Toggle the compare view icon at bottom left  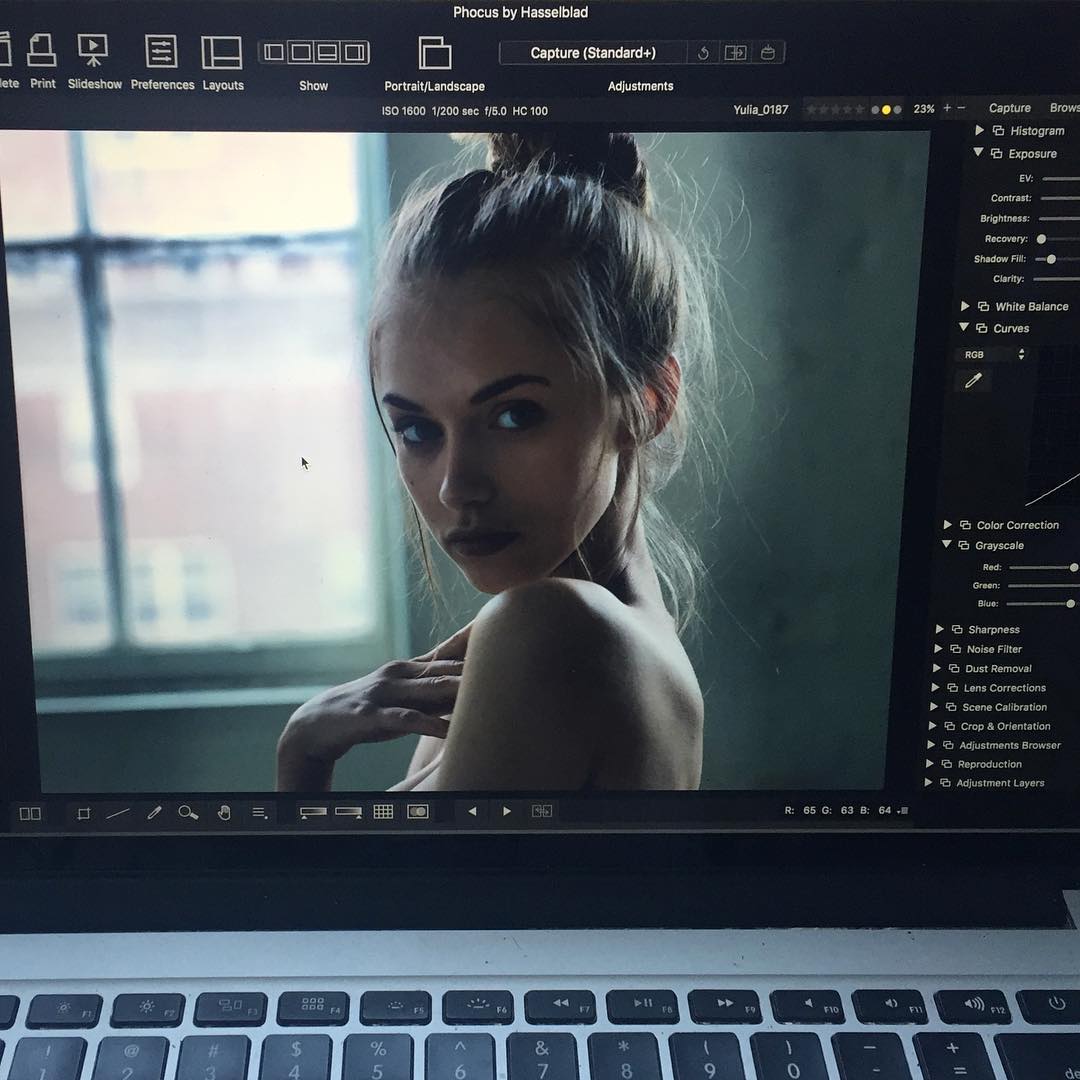(x=30, y=813)
